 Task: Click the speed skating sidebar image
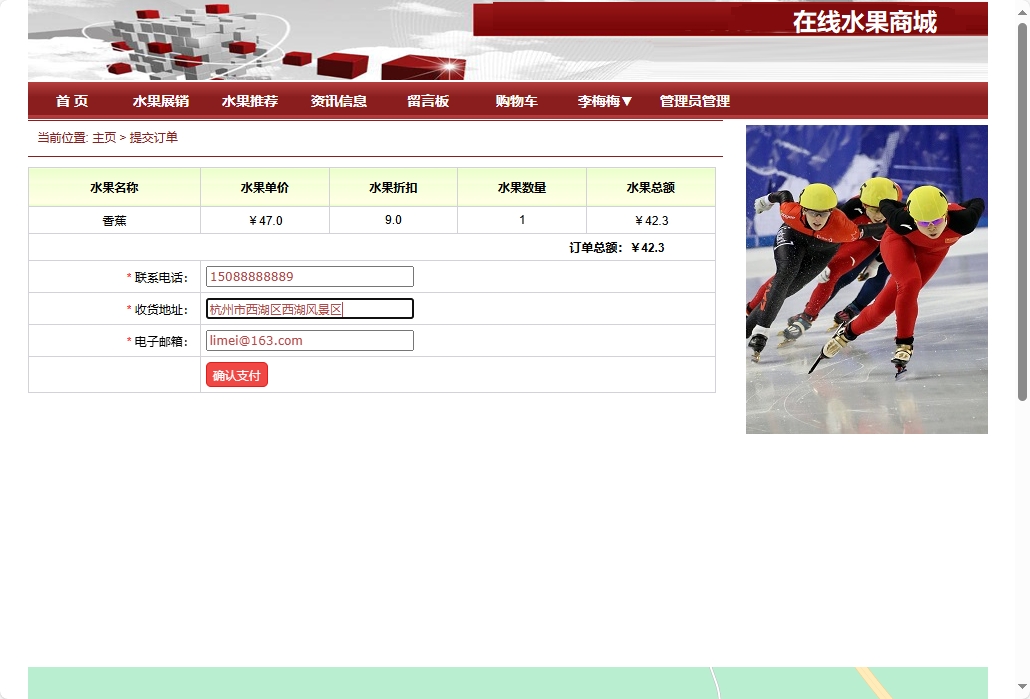[866, 279]
